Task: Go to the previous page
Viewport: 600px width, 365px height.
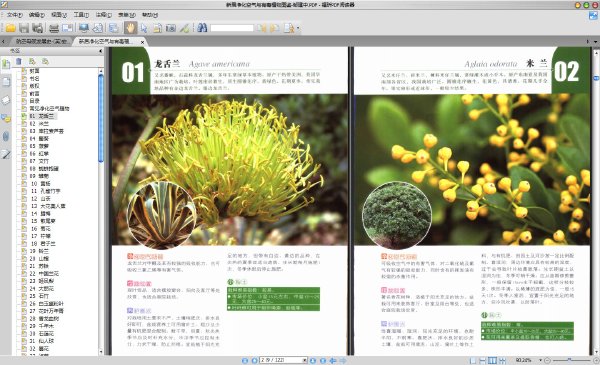Action: click(x=254, y=360)
